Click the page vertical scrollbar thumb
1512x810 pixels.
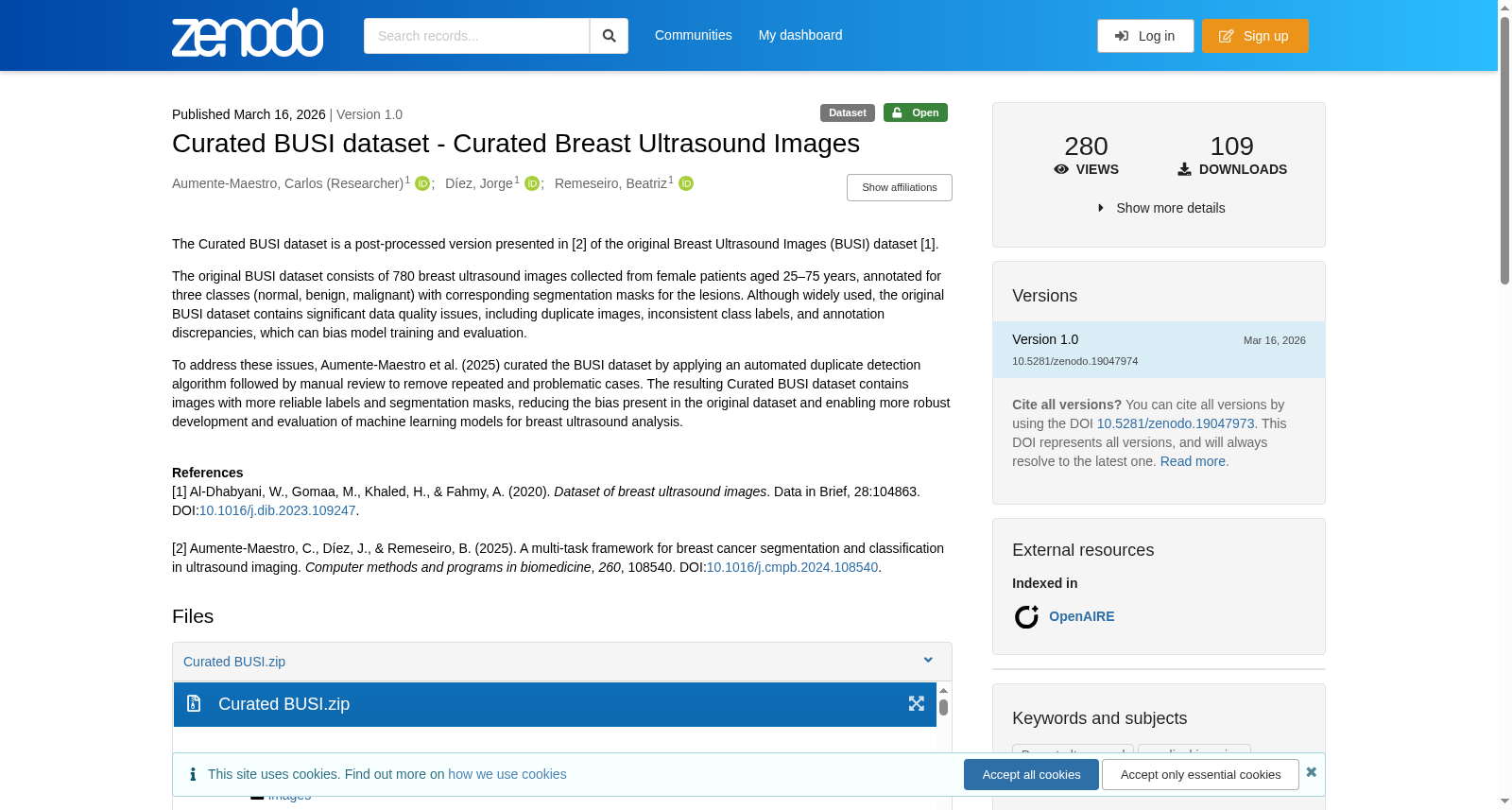tap(1504, 149)
